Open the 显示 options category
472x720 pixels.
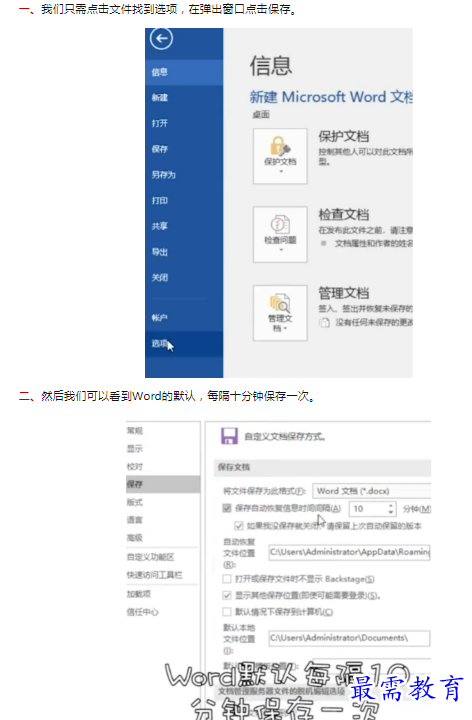(x=163, y=448)
